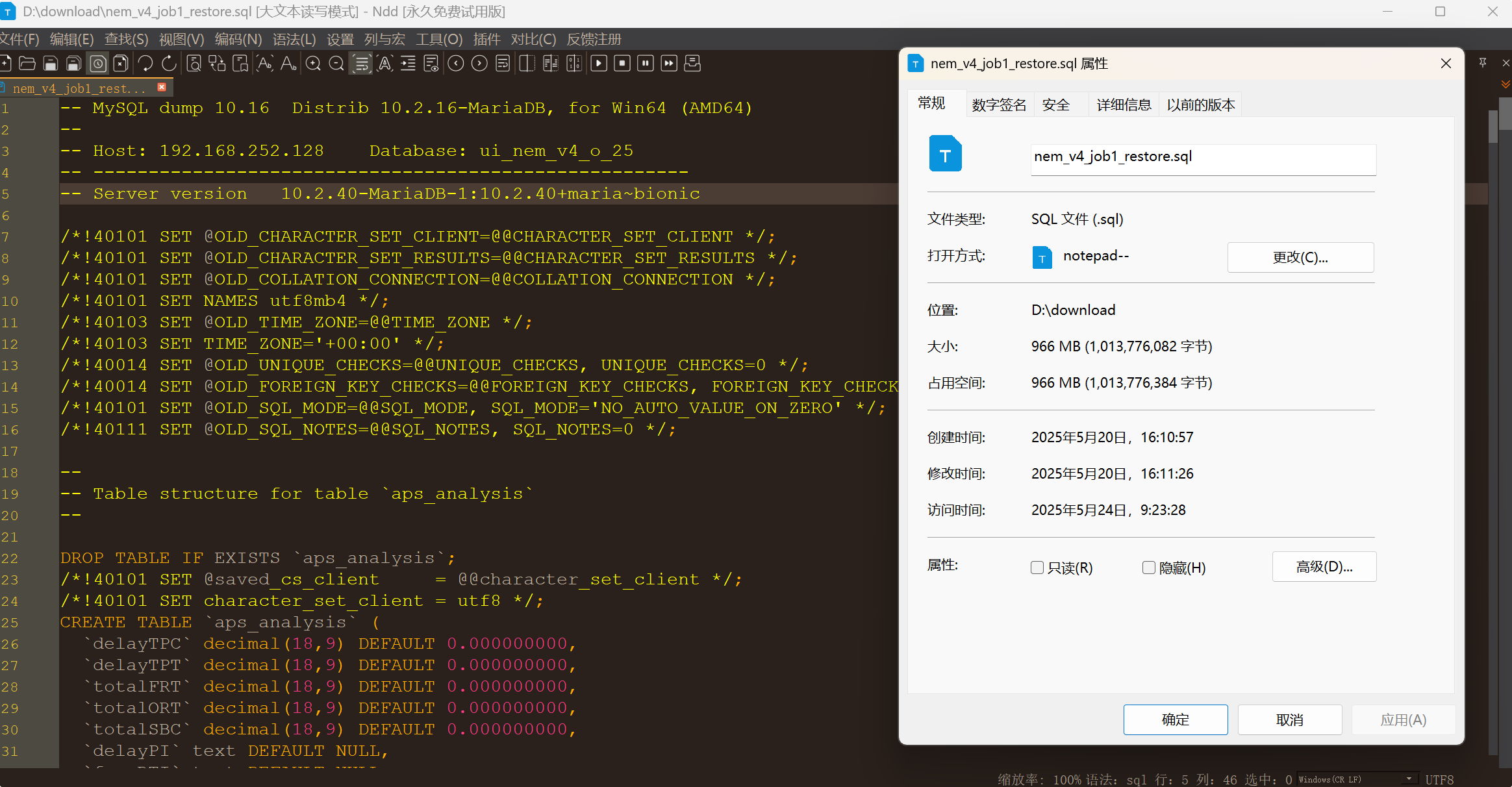Click the Close file toolbar icon
This screenshot has height=787, width=1512.
click(121, 63)
